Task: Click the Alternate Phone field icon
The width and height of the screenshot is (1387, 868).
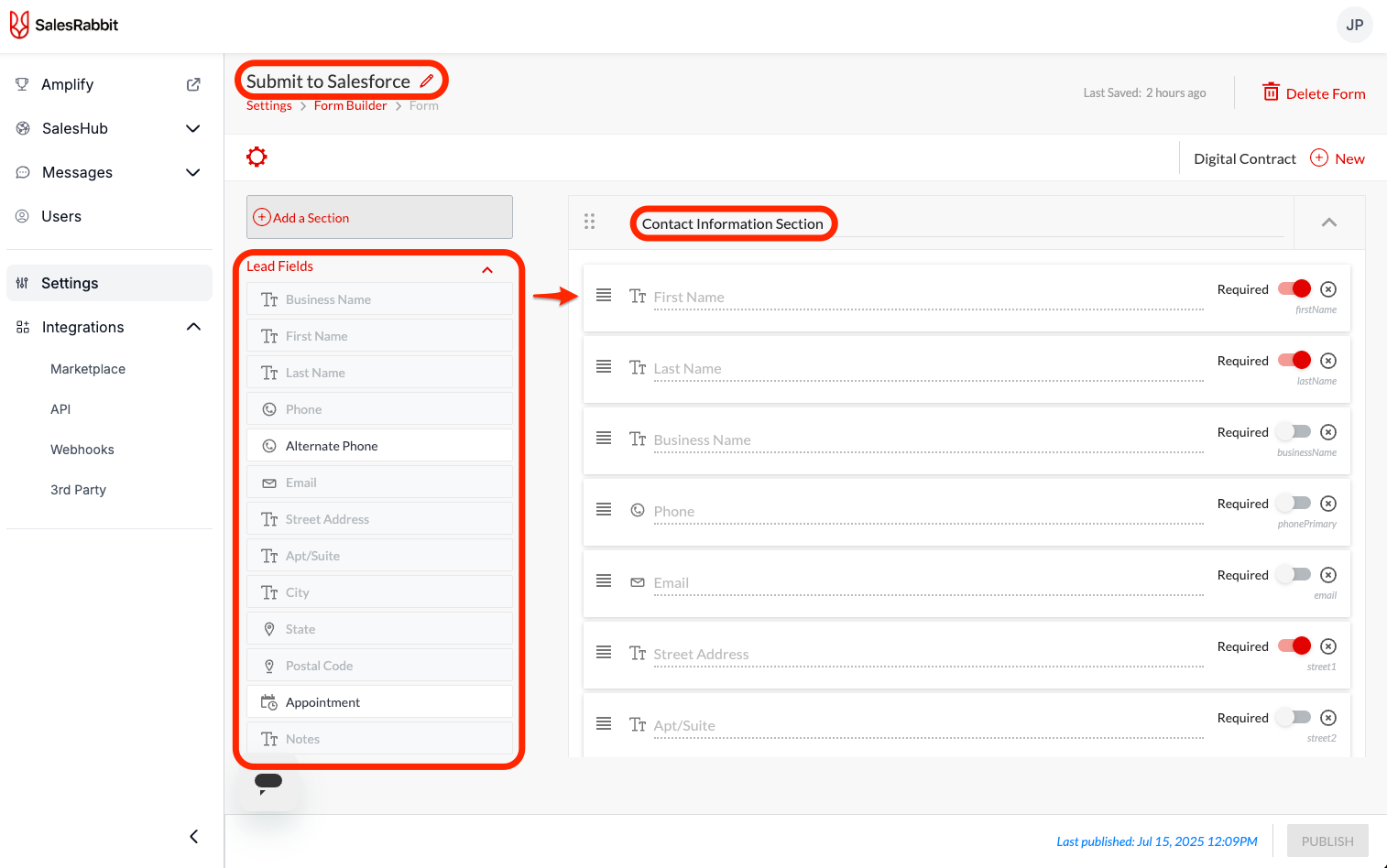Action: 269,446
